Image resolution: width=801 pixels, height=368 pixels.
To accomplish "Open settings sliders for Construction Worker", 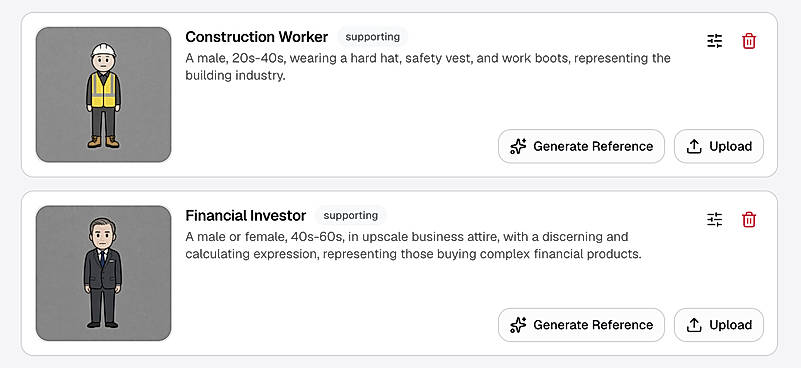I will [x=715, y=41].
